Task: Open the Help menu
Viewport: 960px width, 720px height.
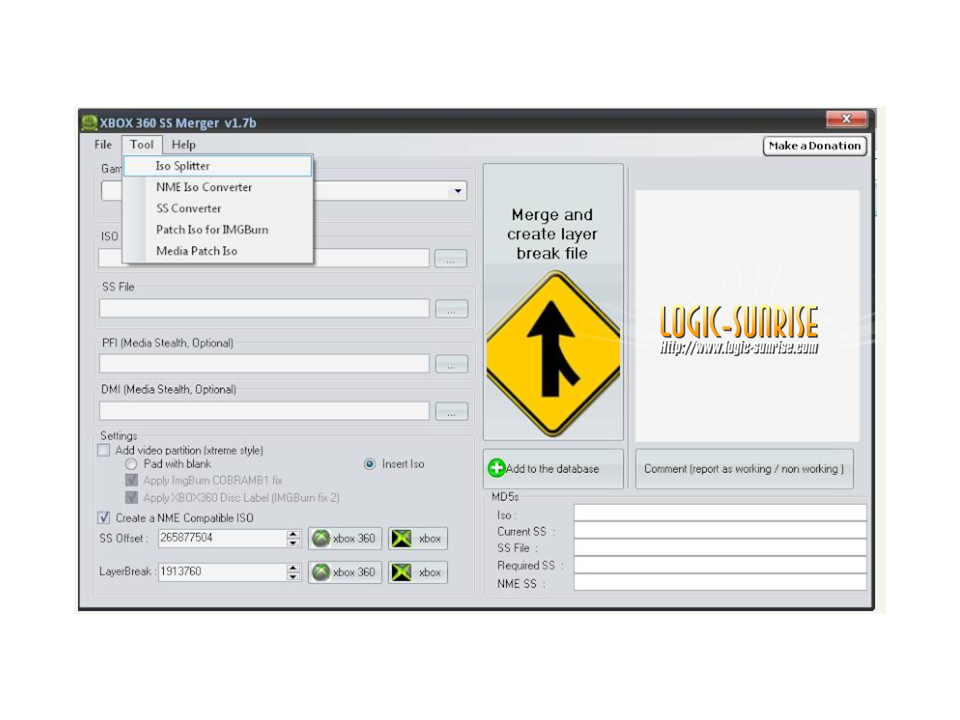Action: click(x=183, y=145)
